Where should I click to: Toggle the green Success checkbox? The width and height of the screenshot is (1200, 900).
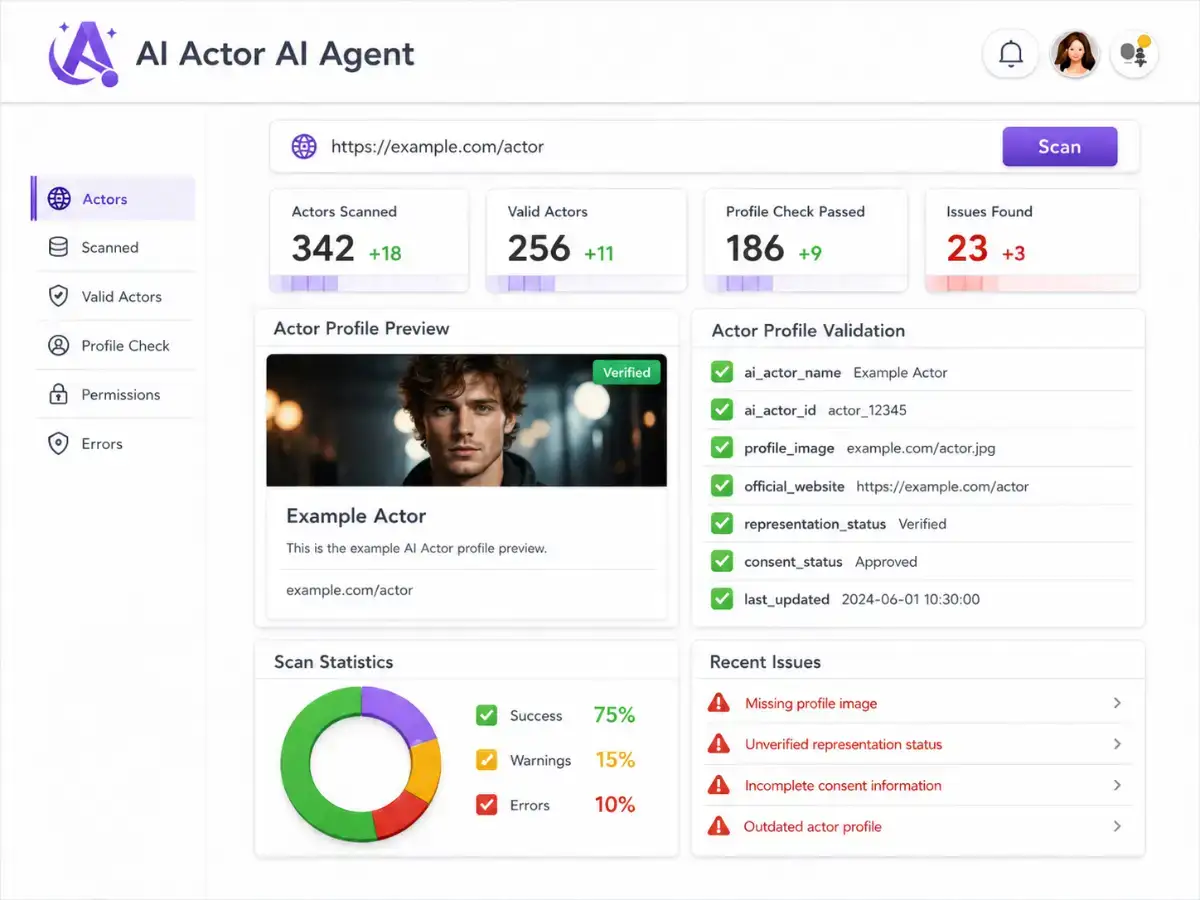[487, 715]
